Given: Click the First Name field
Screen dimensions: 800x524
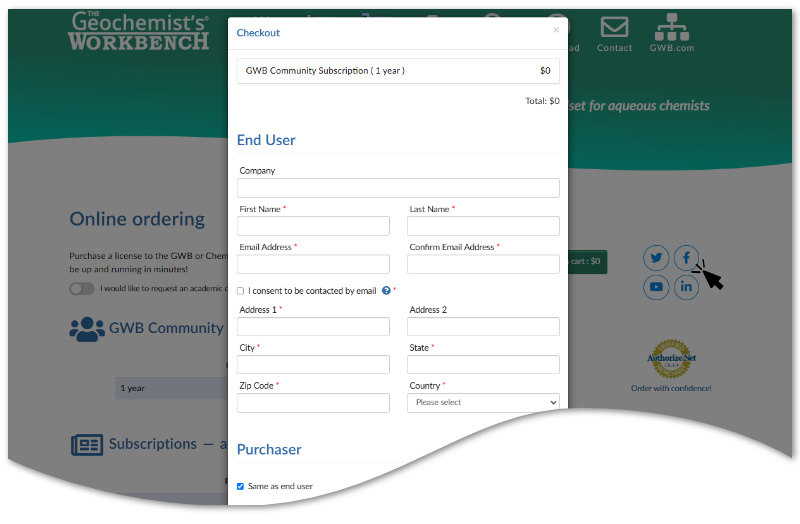Looking at the screenshot, I should tap(313, 226).
